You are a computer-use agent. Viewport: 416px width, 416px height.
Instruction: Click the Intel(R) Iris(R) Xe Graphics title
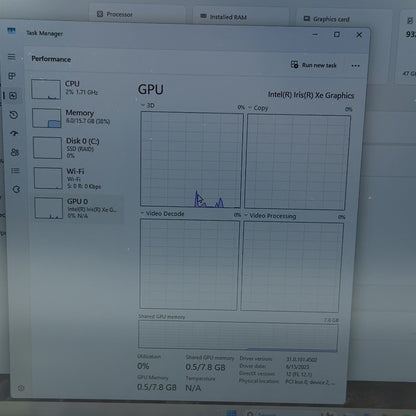(311, 95)
